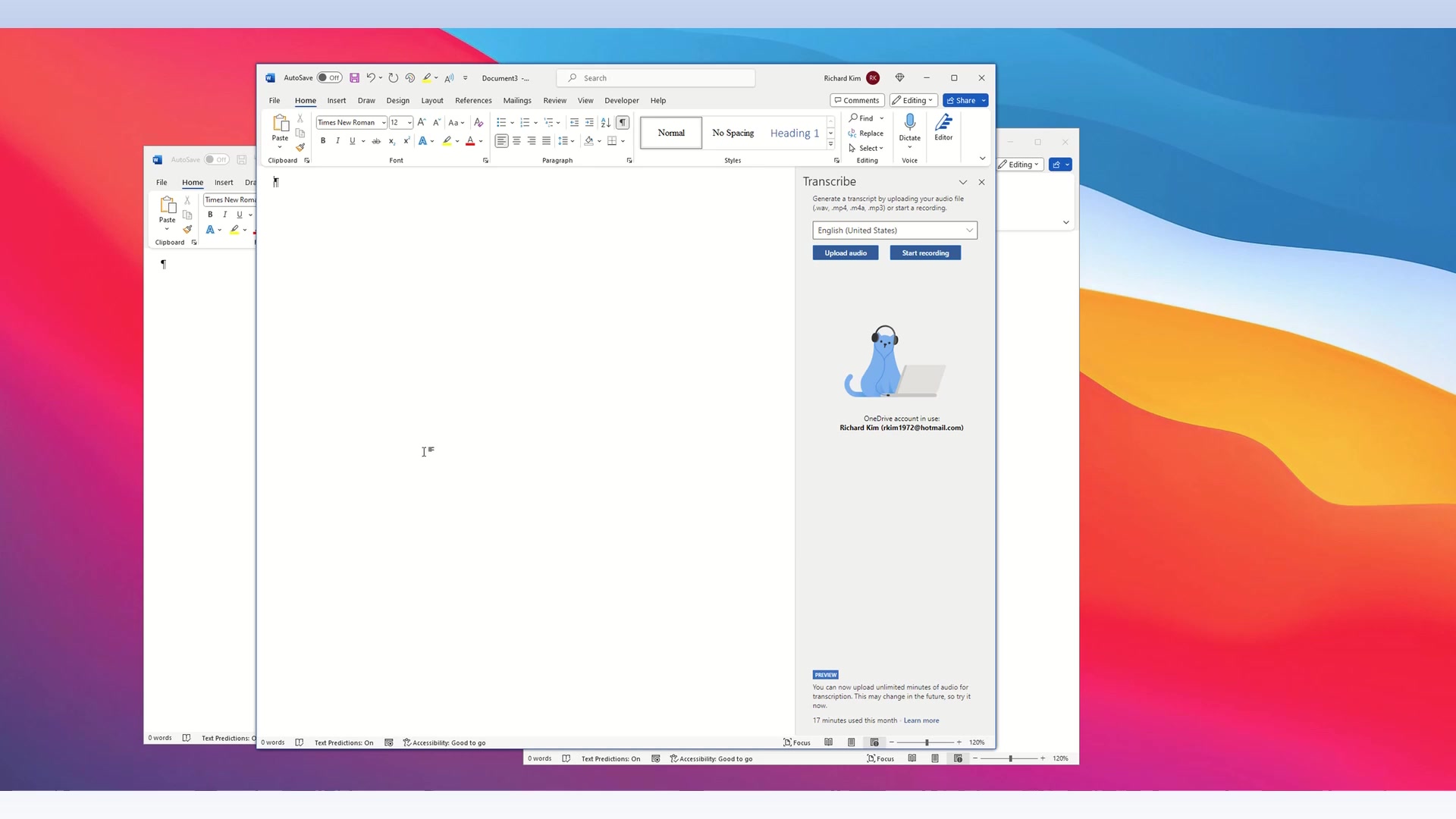Apply the Heading 1 style
The width and height of the screenshot is (1456, 819).
pyautogui.click(x=794, y=133)
